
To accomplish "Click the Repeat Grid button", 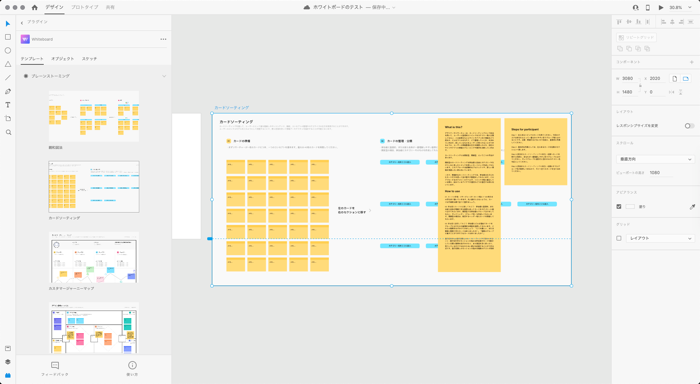I will 636,38.
